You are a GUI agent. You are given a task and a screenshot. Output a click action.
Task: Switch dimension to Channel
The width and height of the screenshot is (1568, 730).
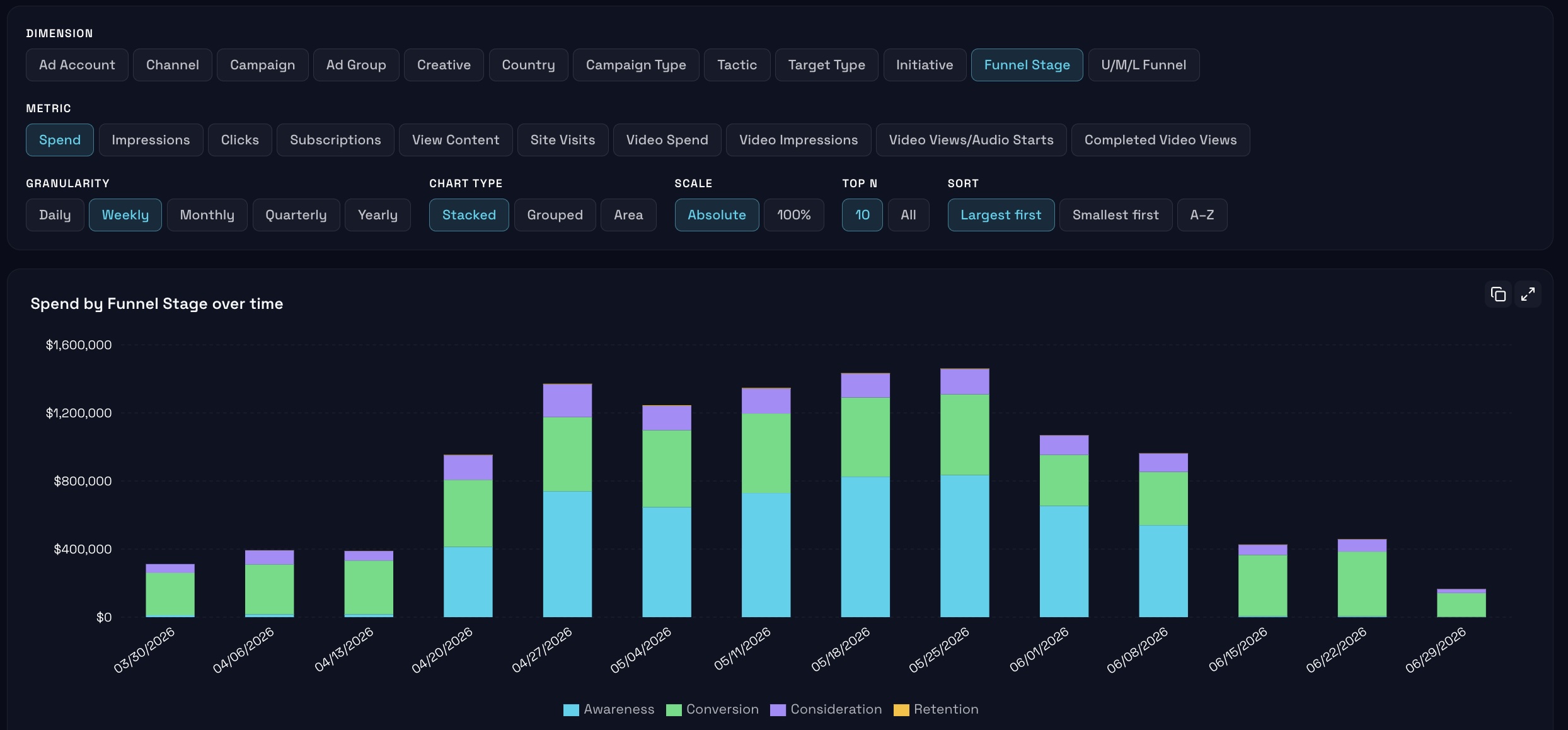tap(173, 65)
